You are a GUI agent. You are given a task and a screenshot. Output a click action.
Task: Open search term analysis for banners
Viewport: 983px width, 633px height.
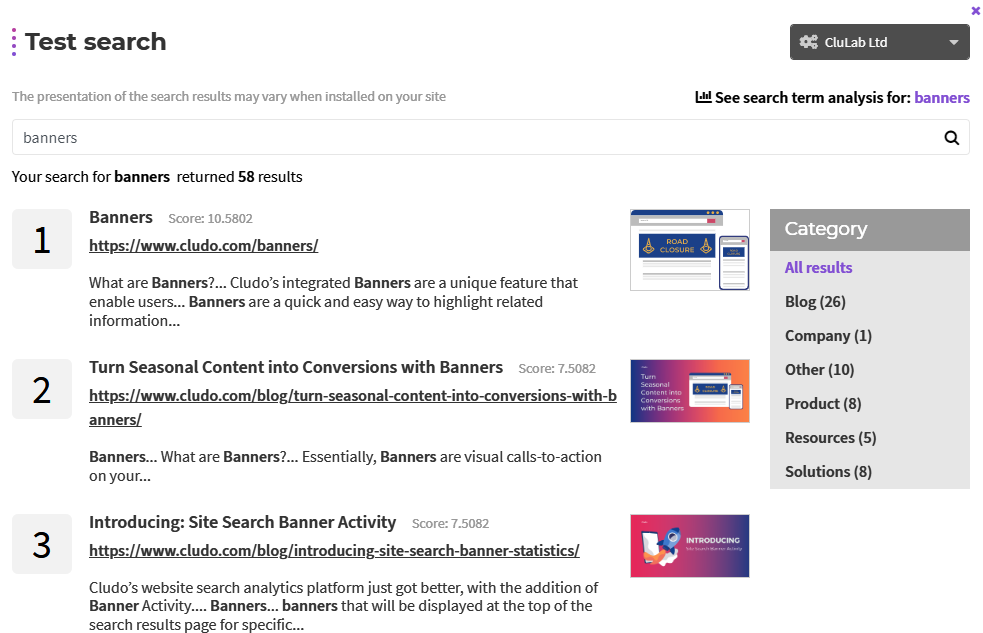coord(942,98)
